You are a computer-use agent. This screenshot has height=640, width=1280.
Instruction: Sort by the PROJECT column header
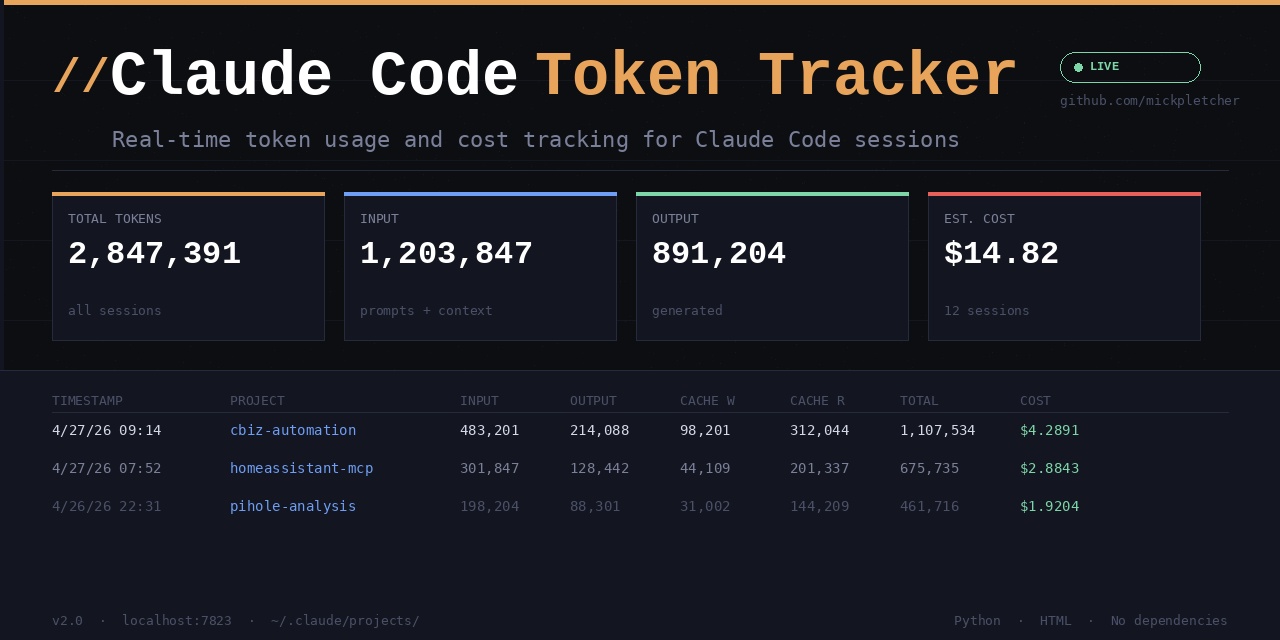(x=257, y=400)
